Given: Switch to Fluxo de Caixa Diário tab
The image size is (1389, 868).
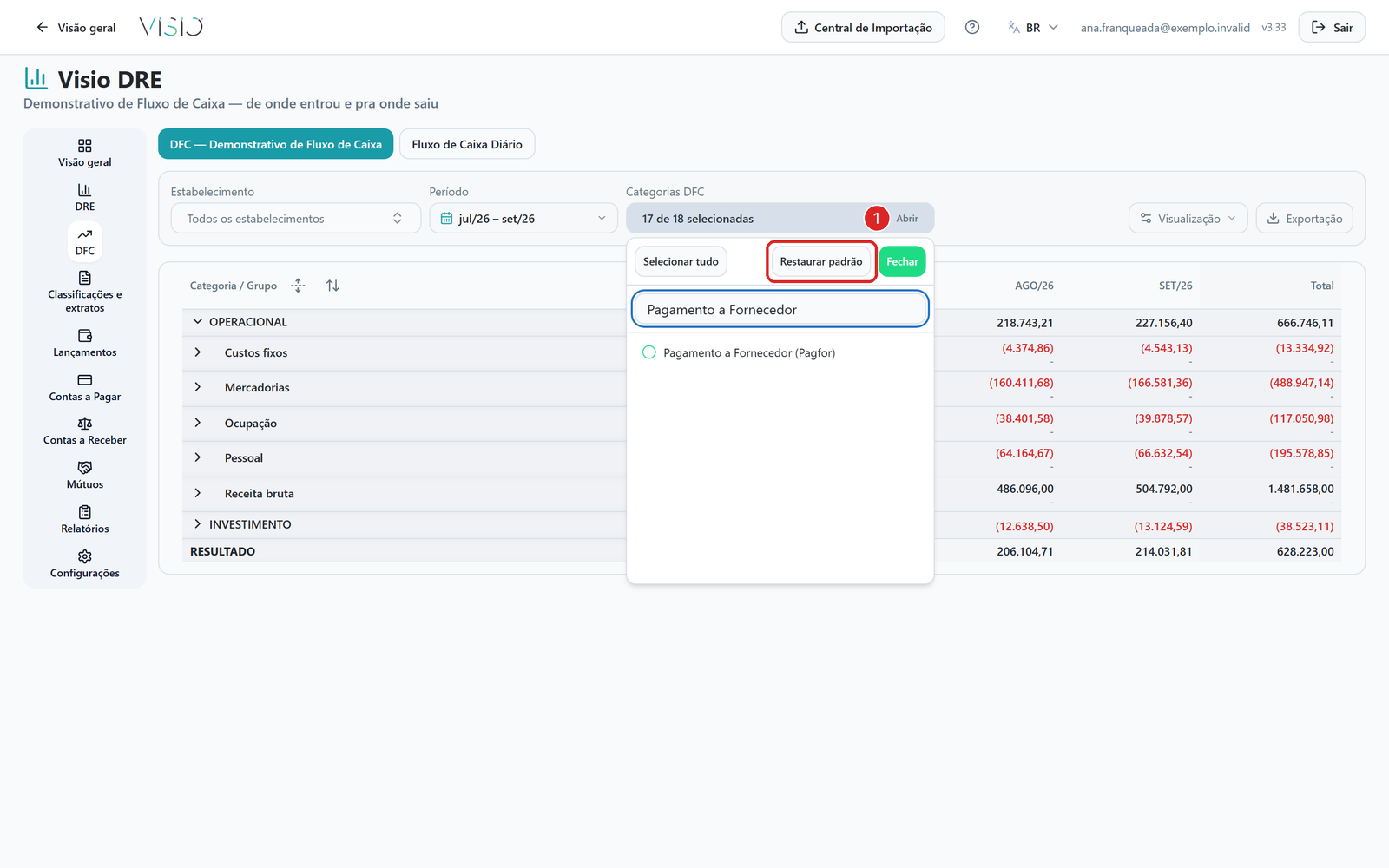Looking at the screenshot, I should click(467, 144).
